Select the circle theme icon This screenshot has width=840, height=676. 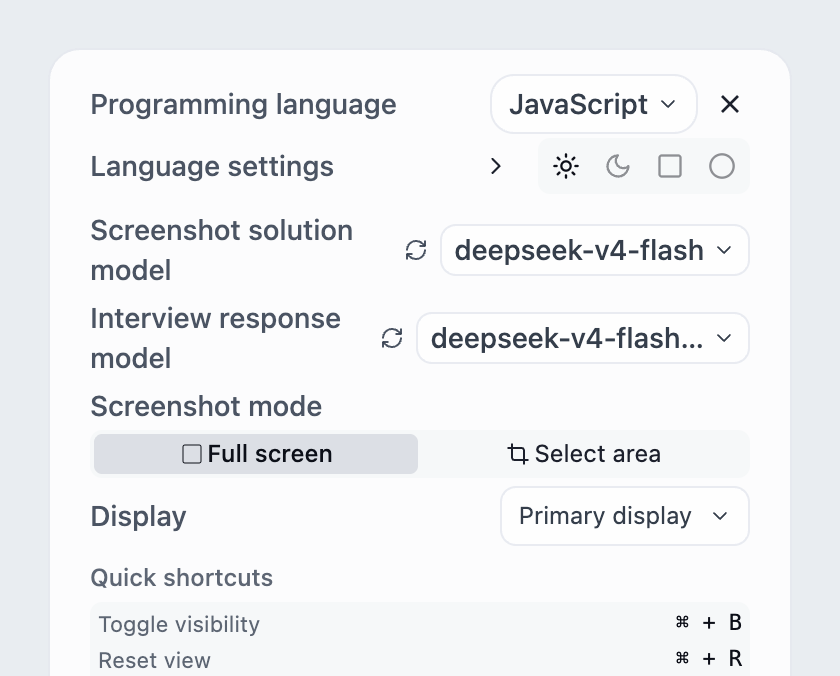coord(722,166)
